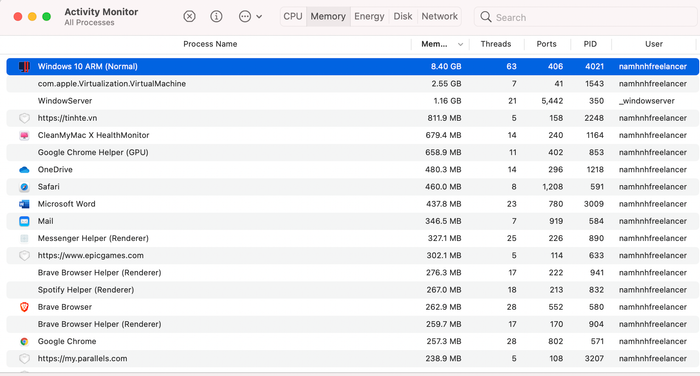Open the Disk tab

(x=403, y=17)
